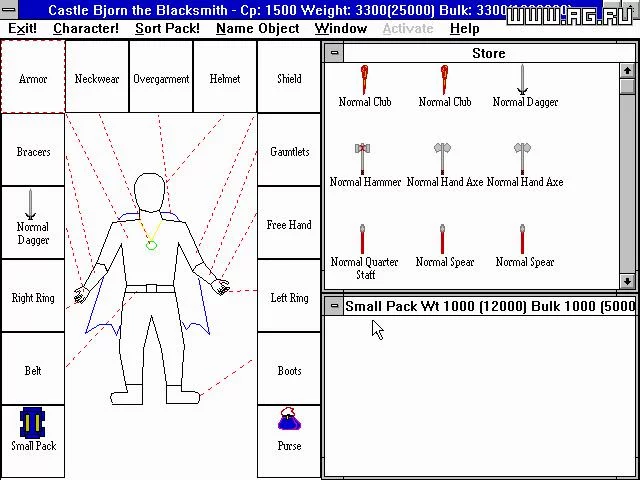The height and width of the screenshot is (480, 640).
Task: Open the Character! menu
Action: pos(86,29)
